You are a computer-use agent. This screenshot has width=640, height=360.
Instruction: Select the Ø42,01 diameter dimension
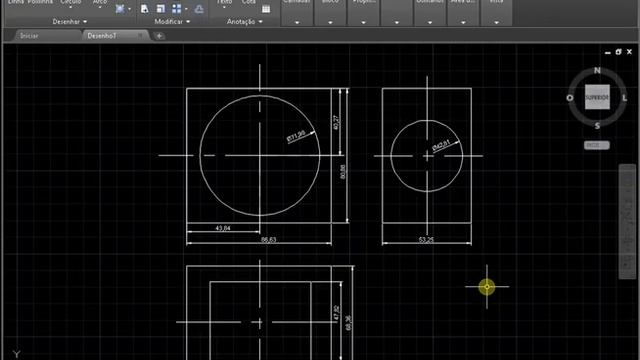pyautogui.click(x=441, y=145)
